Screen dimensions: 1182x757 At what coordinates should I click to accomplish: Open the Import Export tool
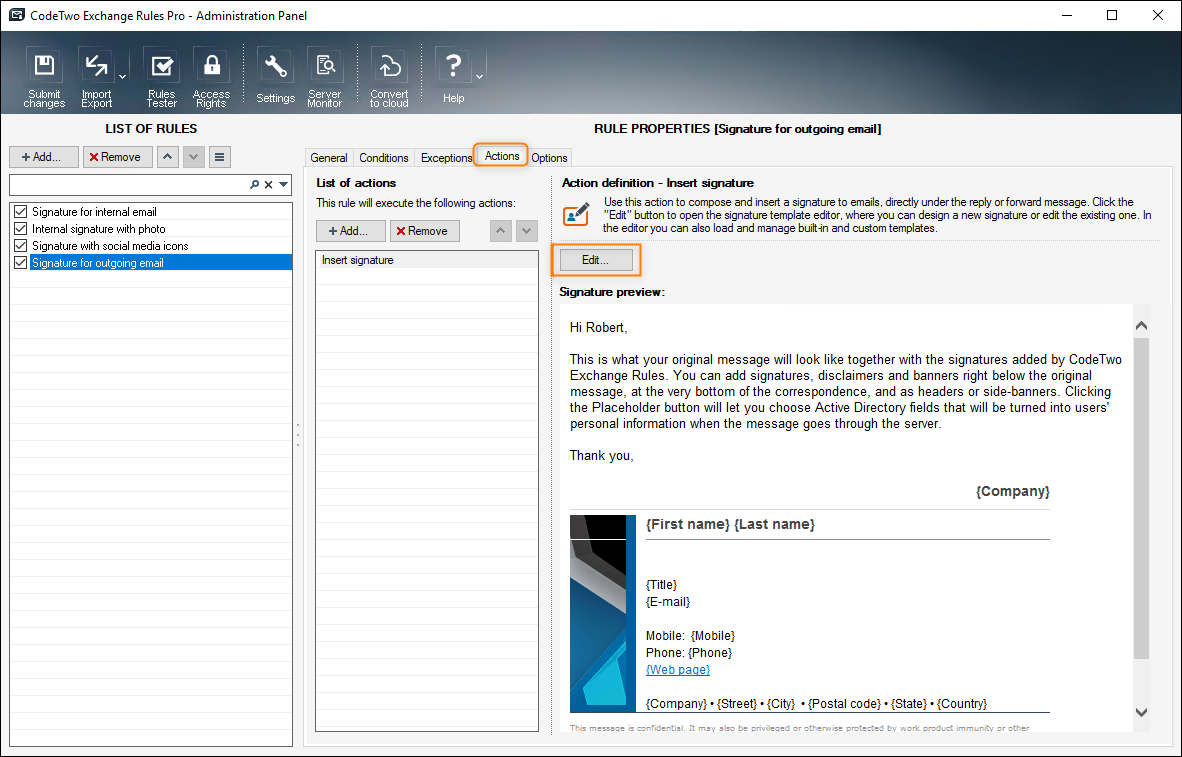(96, 78)
